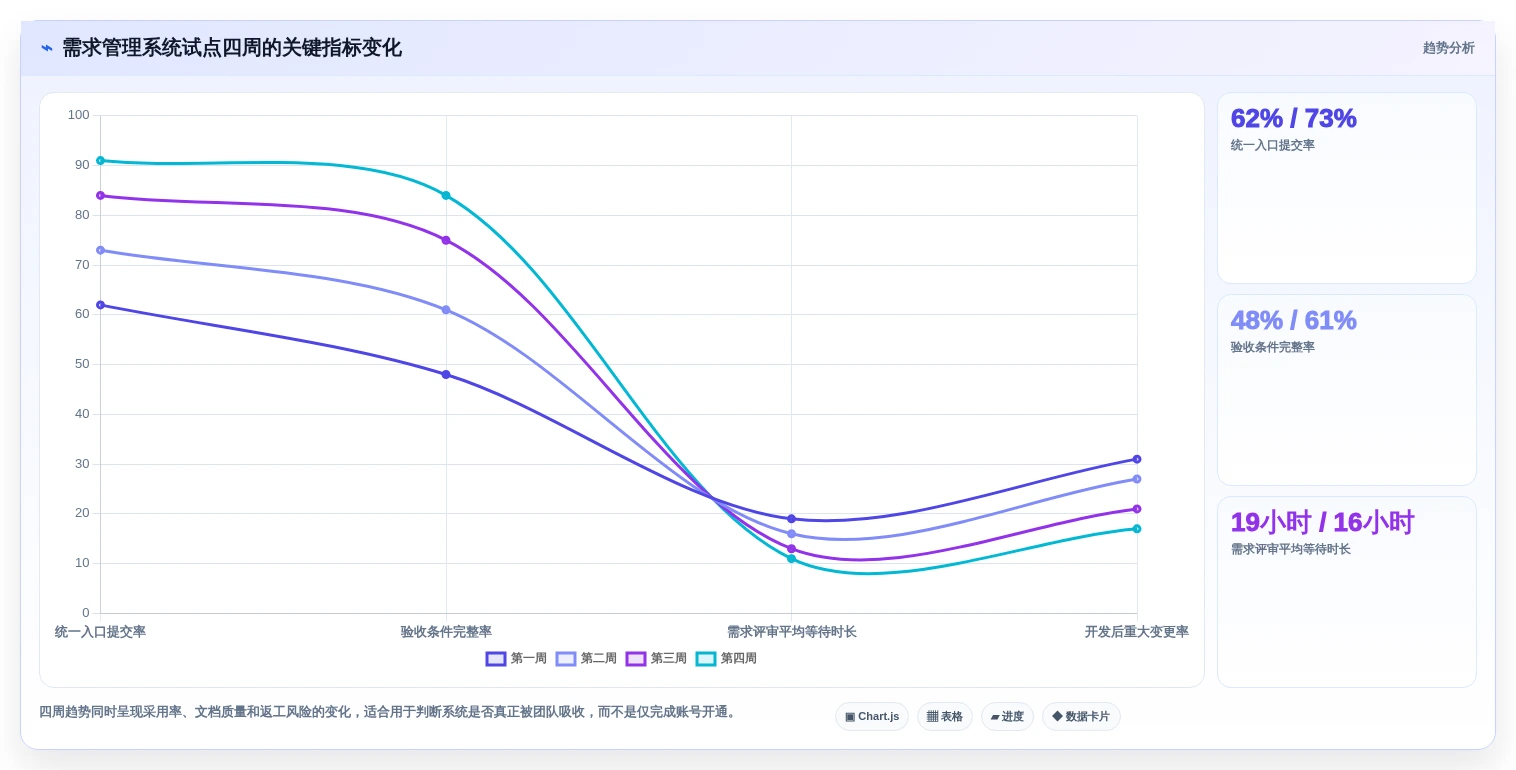This screenshot has height=770, width=1516.
Task: Click the 开发后重大变更率 x-axis label
Action: tap(1137, 632)
